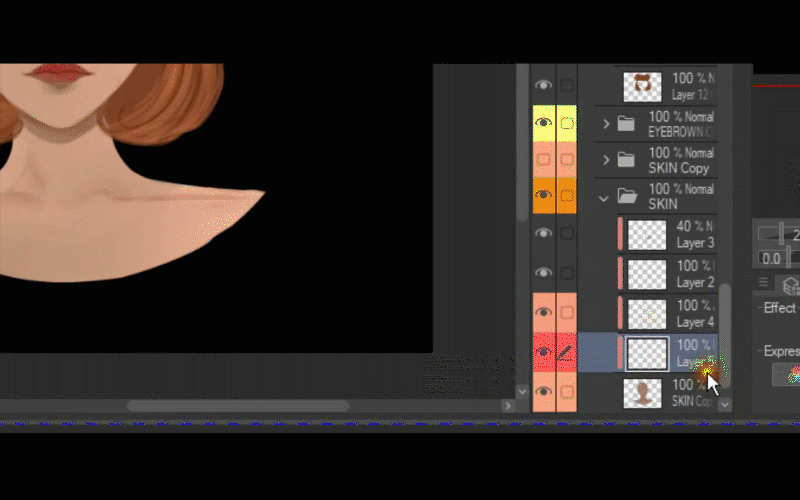Toggle the dashed box of the SKIN folder
The width and height of the screenshot is (800, 500).
coord(566,195)
